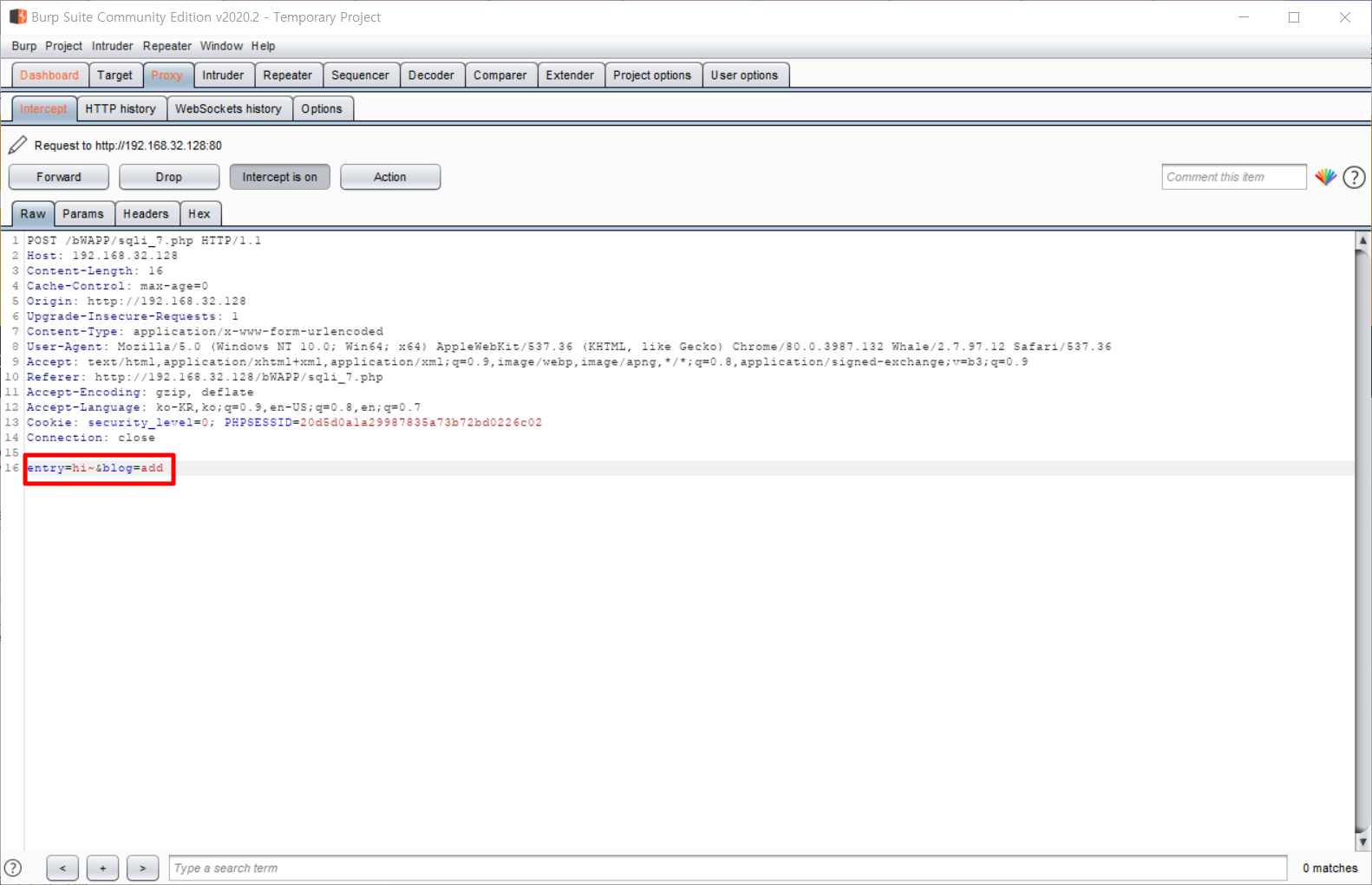The width and height of the screenshot is (1372, 885).
Task: Click the Comment this item field
Action: [x=1233, y=177]
